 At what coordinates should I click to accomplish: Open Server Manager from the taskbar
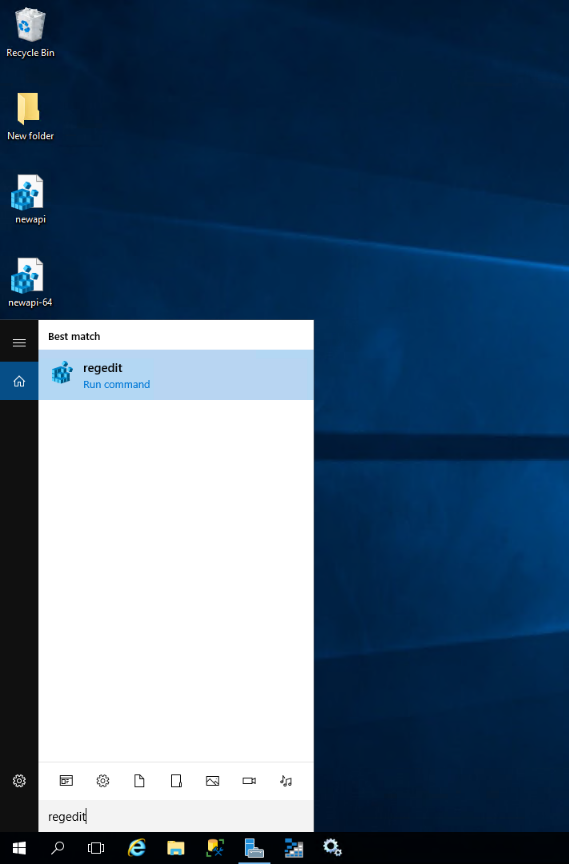click(254, 848)
